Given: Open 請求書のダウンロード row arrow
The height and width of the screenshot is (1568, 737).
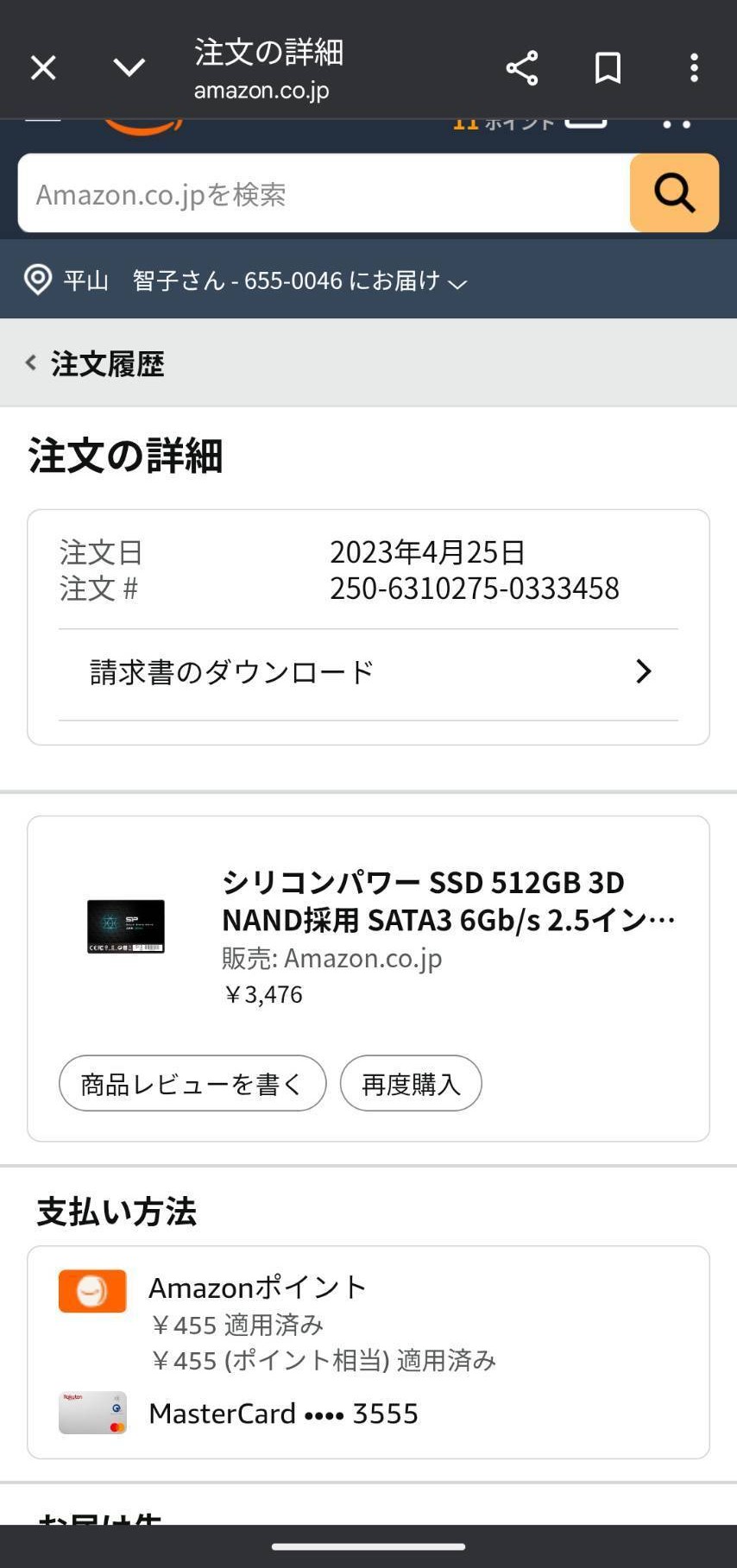Looking at the screenshot, I should click(643, 671).
